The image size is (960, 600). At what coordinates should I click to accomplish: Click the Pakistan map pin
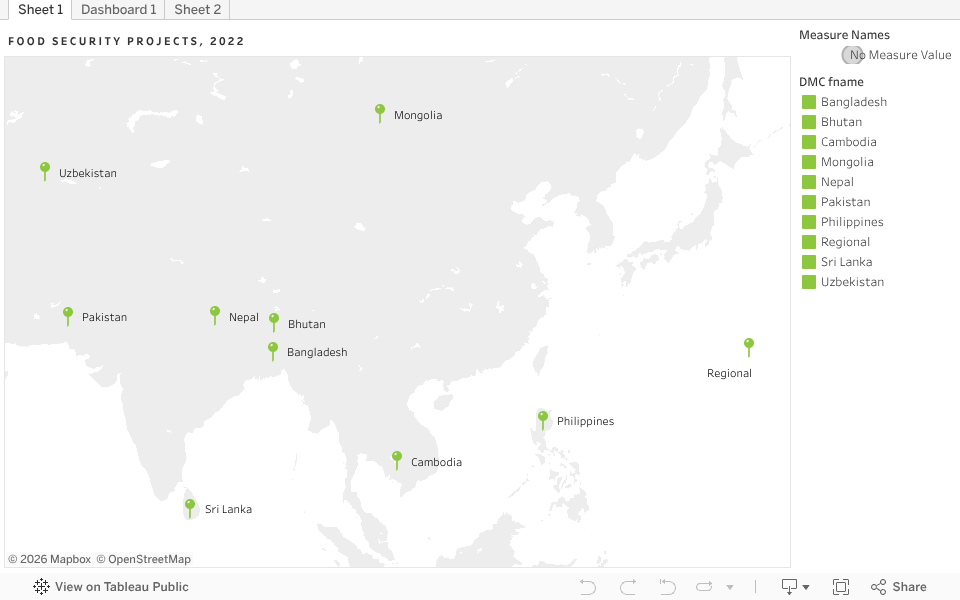pos(68,316)
